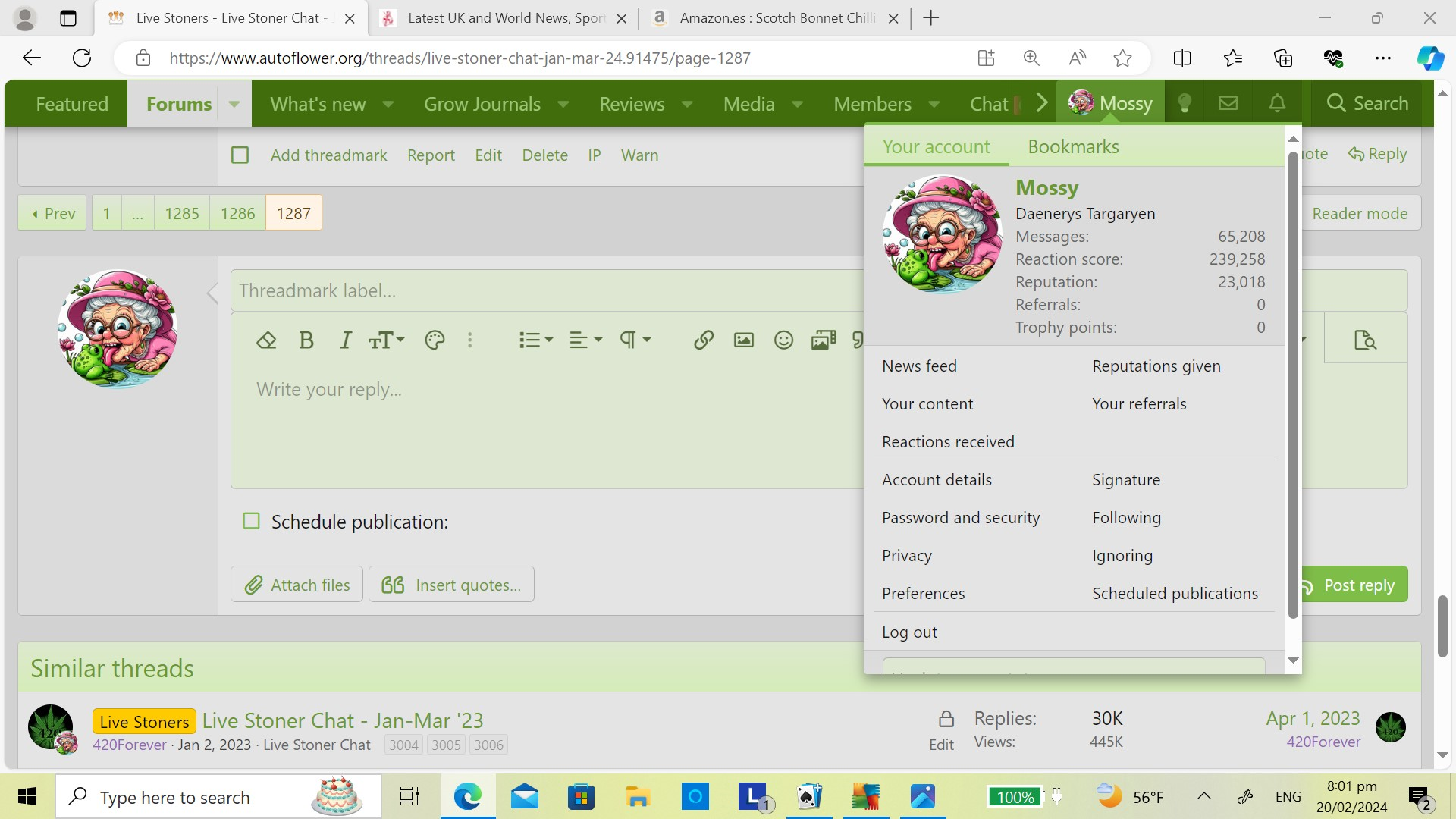Open the Windows Start menu
The width and height of the screenshot is (1456, 819).
[27, 796]
